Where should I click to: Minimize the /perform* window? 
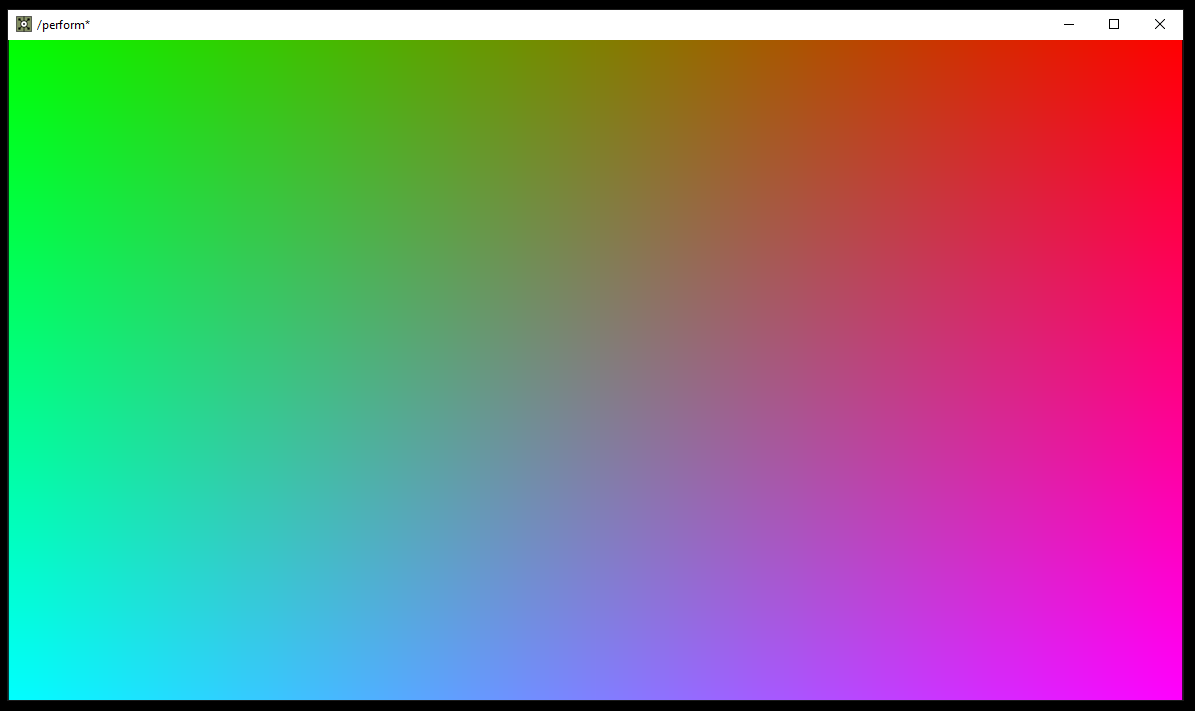1068,24
